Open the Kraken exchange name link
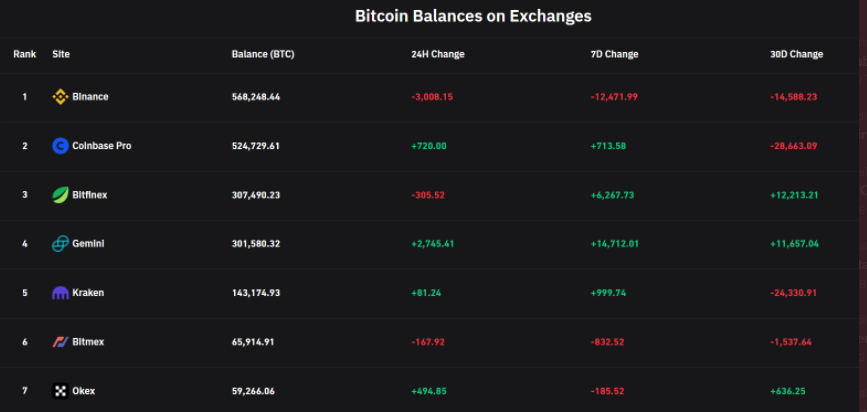867x412 pixels. [x=88, y=293]
